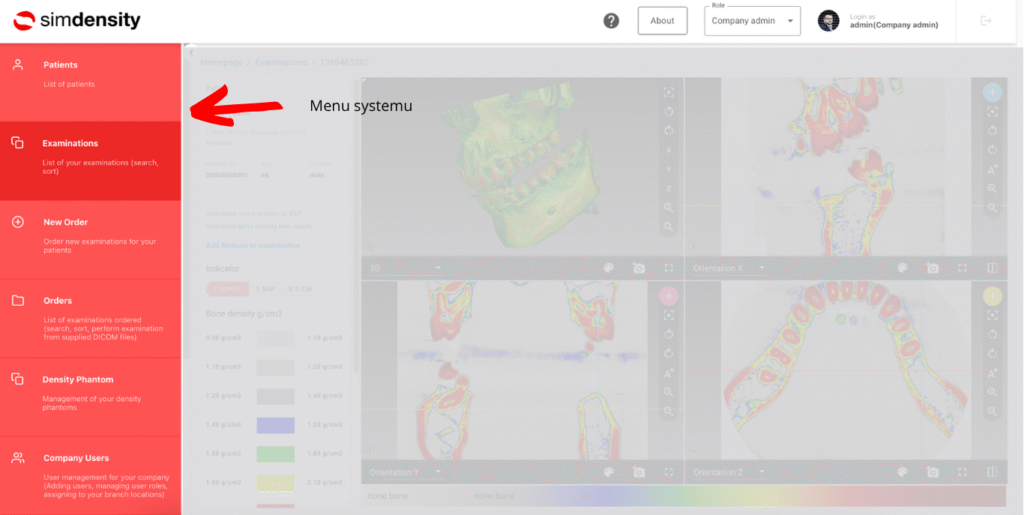Click camera icon in Orientation Z toolbar
The height and width of the screenshot is (515, 1024).
[x=932, y=472]
